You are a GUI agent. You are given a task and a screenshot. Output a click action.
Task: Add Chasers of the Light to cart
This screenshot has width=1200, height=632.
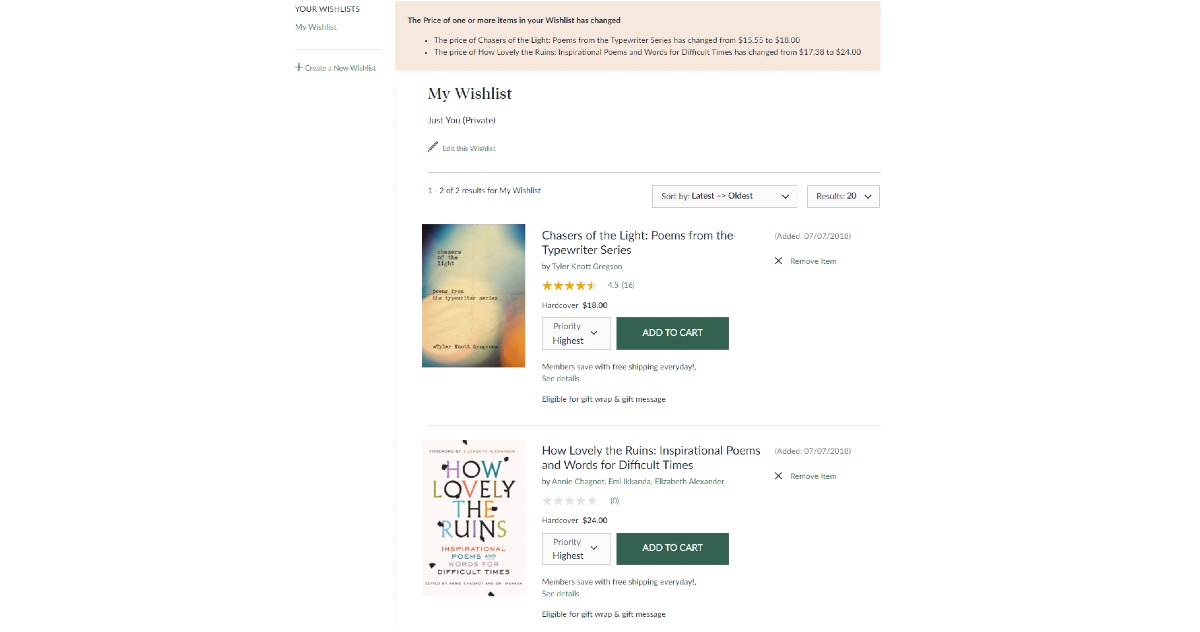(x=672, y=334)
